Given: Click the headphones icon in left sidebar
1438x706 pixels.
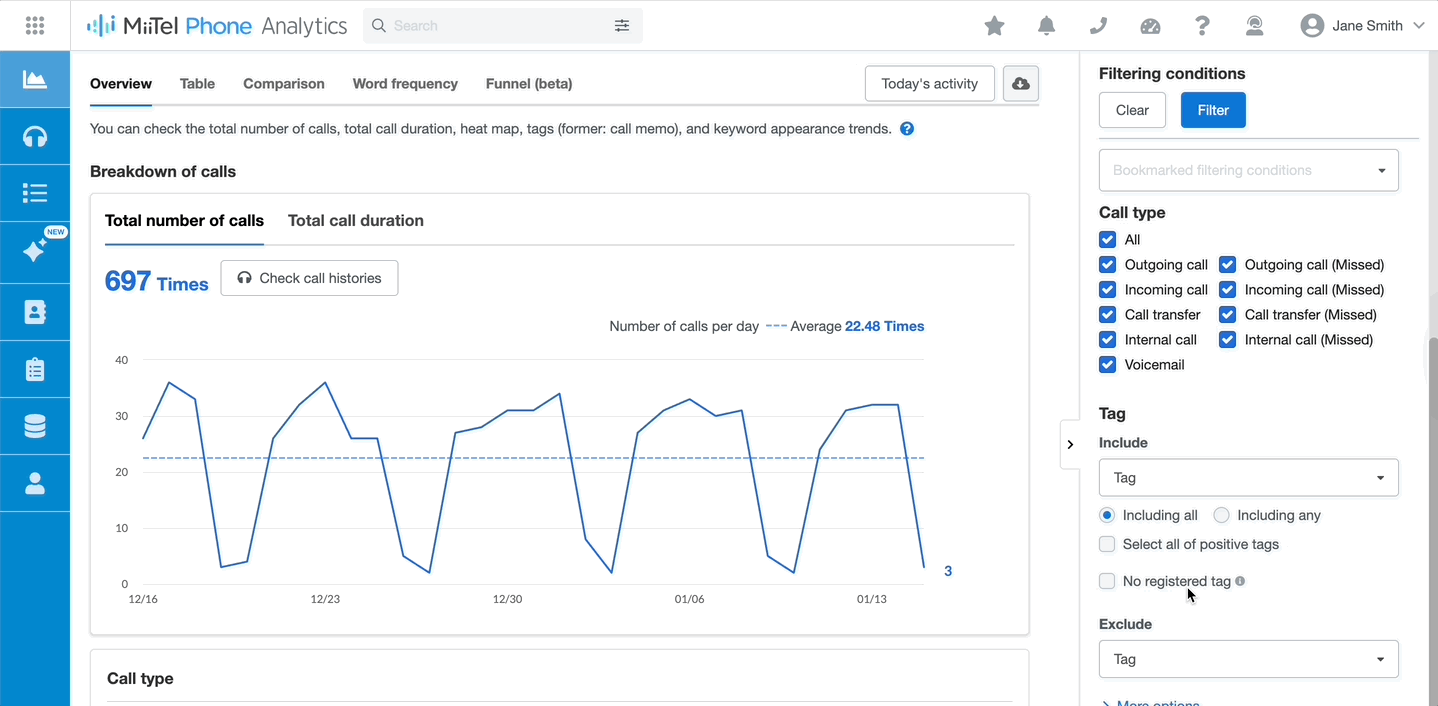Looking at the screenshot, I should 35,136.
